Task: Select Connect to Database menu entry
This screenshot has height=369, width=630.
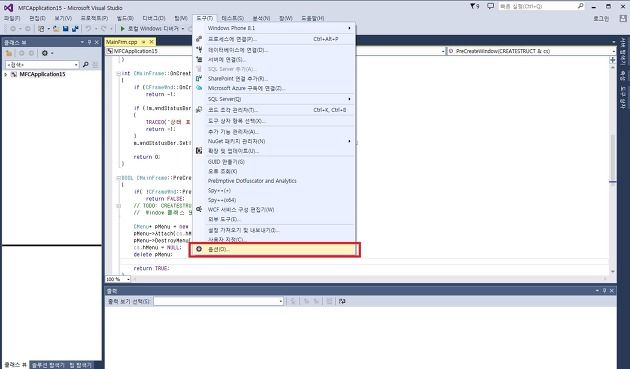Action: pos(274,50)
